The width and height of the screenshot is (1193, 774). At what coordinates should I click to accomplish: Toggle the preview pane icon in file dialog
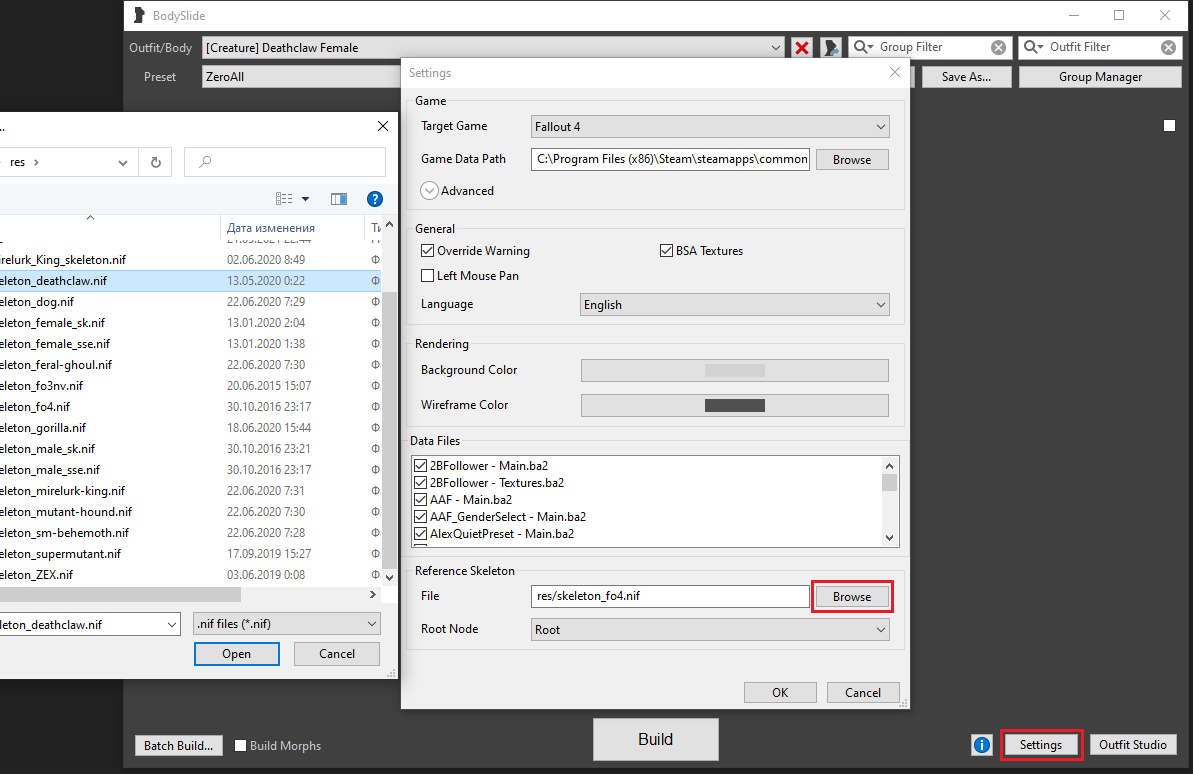[339, 199]
